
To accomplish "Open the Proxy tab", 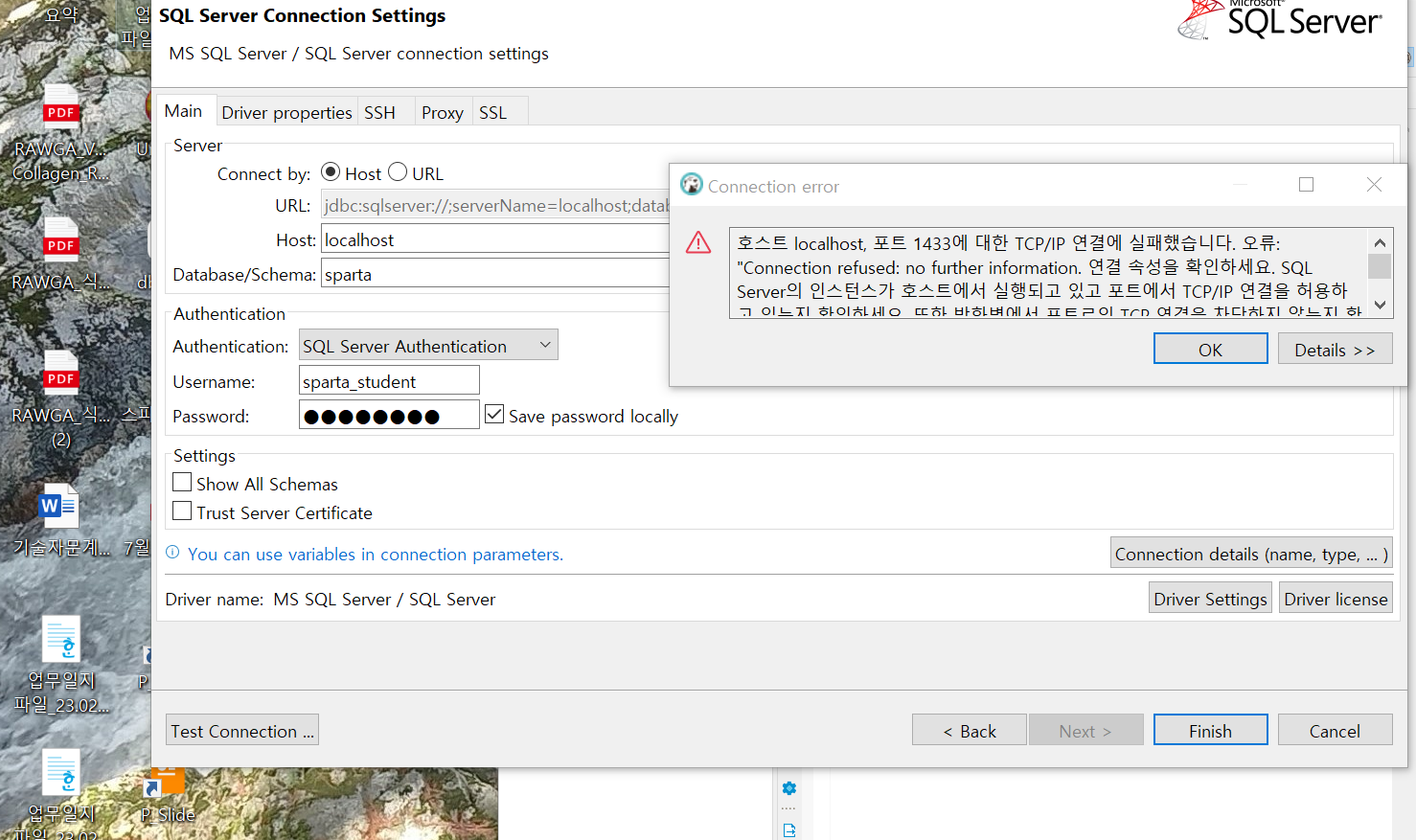I will tap(443, 112).
